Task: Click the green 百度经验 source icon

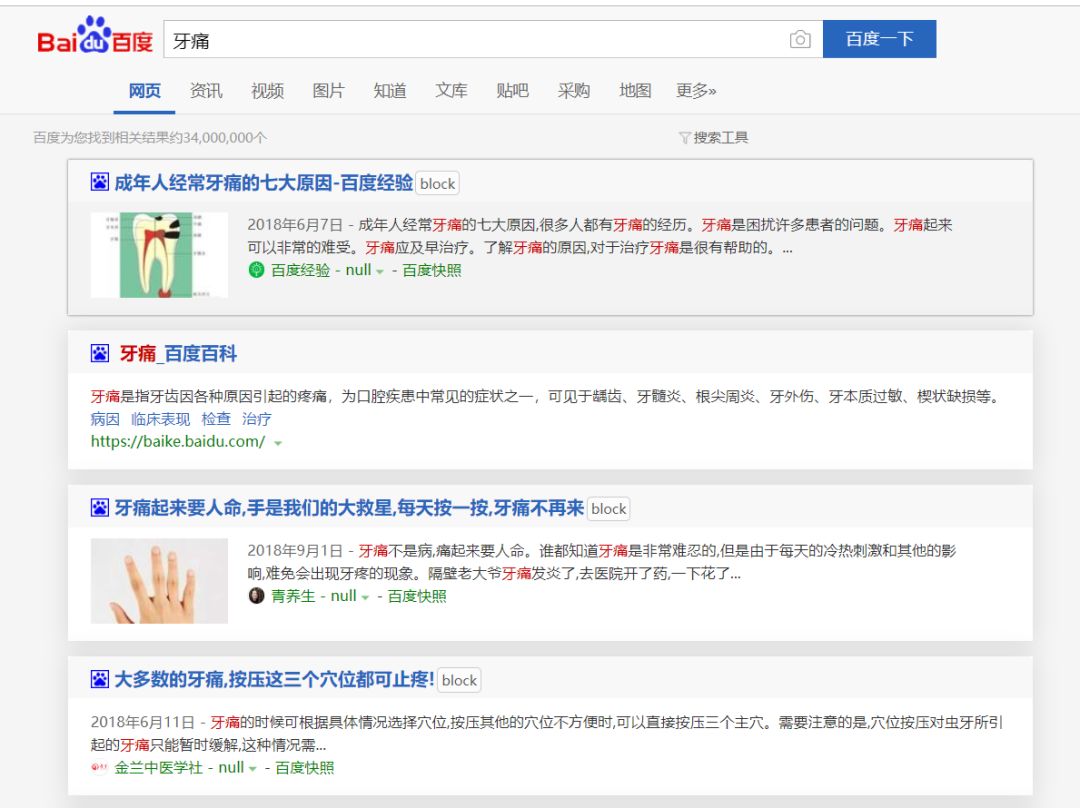Action: pyautogui.click(x=256, y=270)
